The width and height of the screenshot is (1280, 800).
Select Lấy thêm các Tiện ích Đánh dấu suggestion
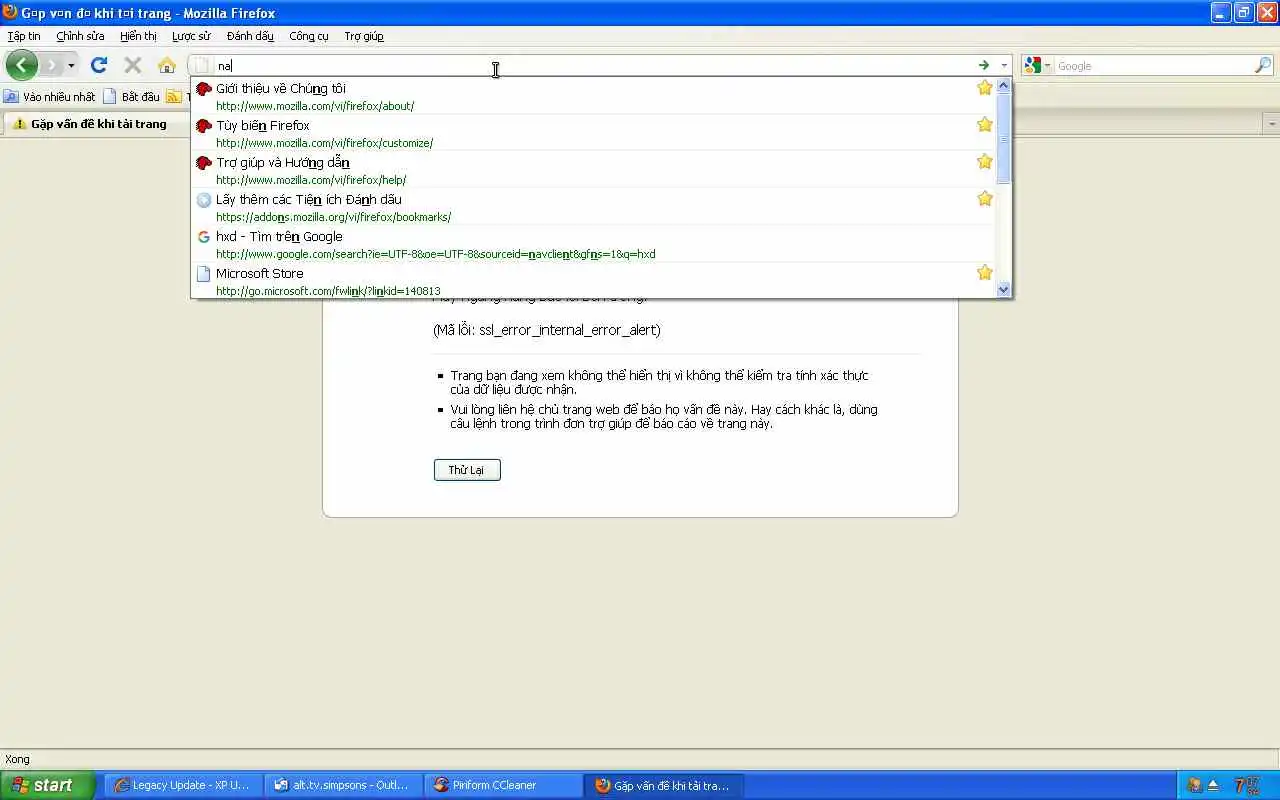(594, 207)
